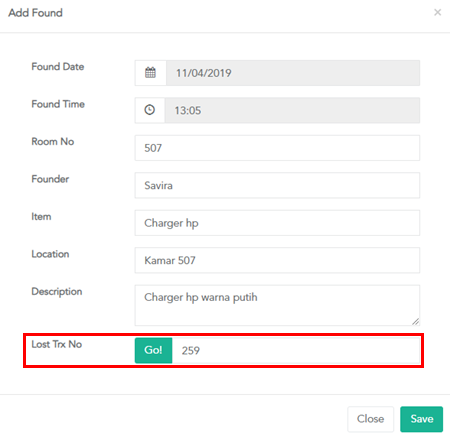450x440 pixels.
Task: Click the Founder label text
Action: (50, 179)
